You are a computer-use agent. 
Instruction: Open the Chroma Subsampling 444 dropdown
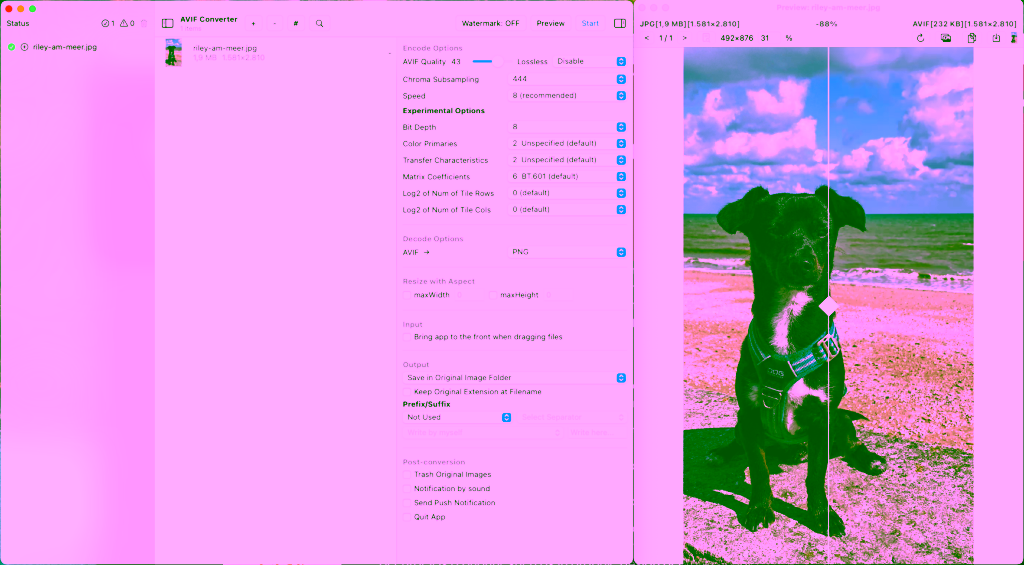click(567, 79)
